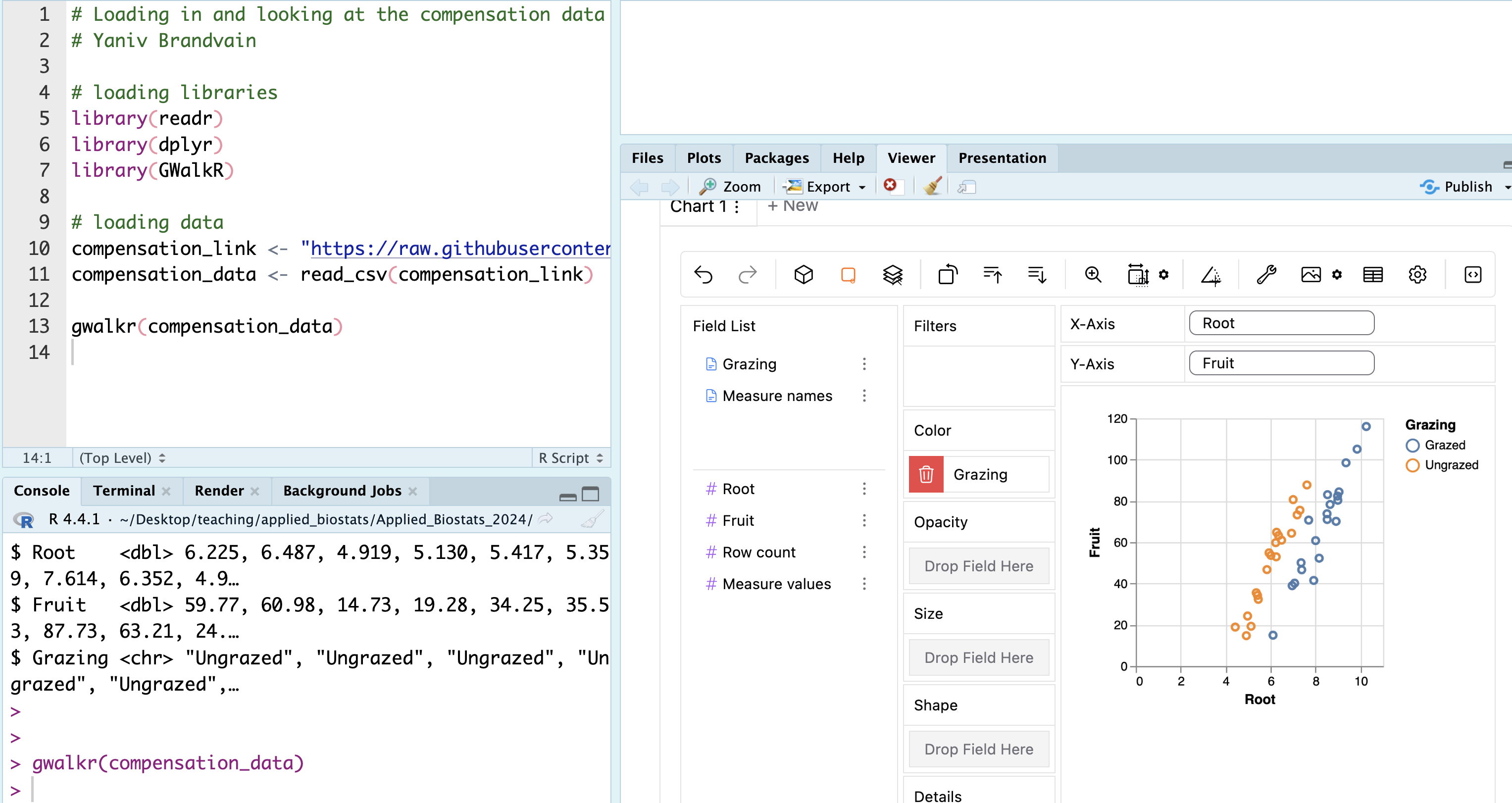Image resolution: width=1512 pixels, height=803 pixels.
Task: Sort ascending with the toolbar icon
Action: click(993, 275)
